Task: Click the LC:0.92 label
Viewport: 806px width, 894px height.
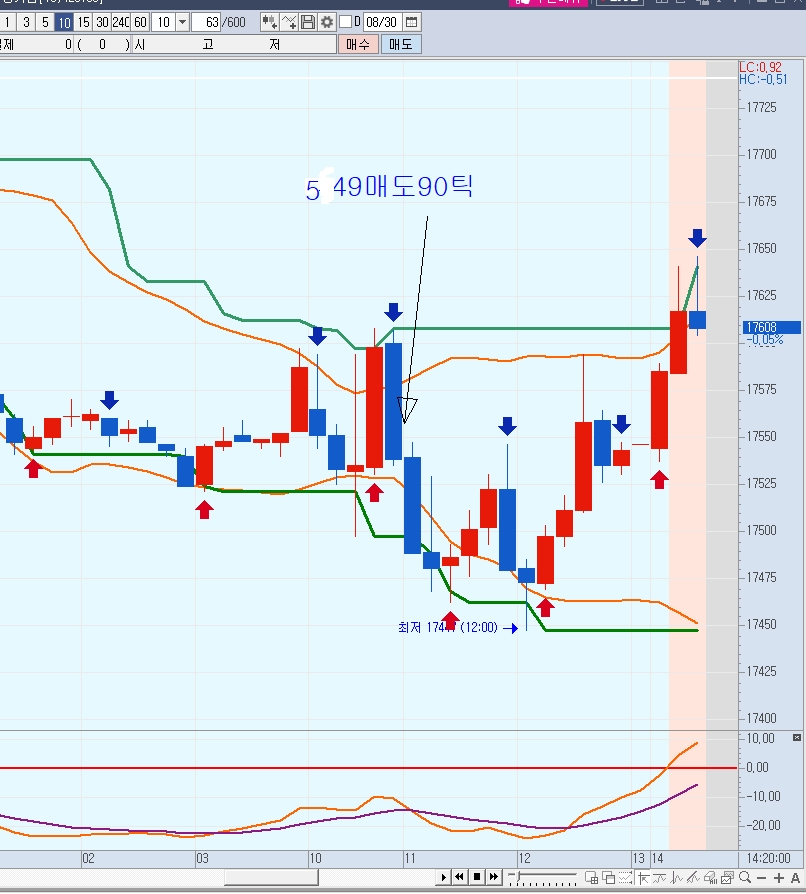Action: (760, 67)
